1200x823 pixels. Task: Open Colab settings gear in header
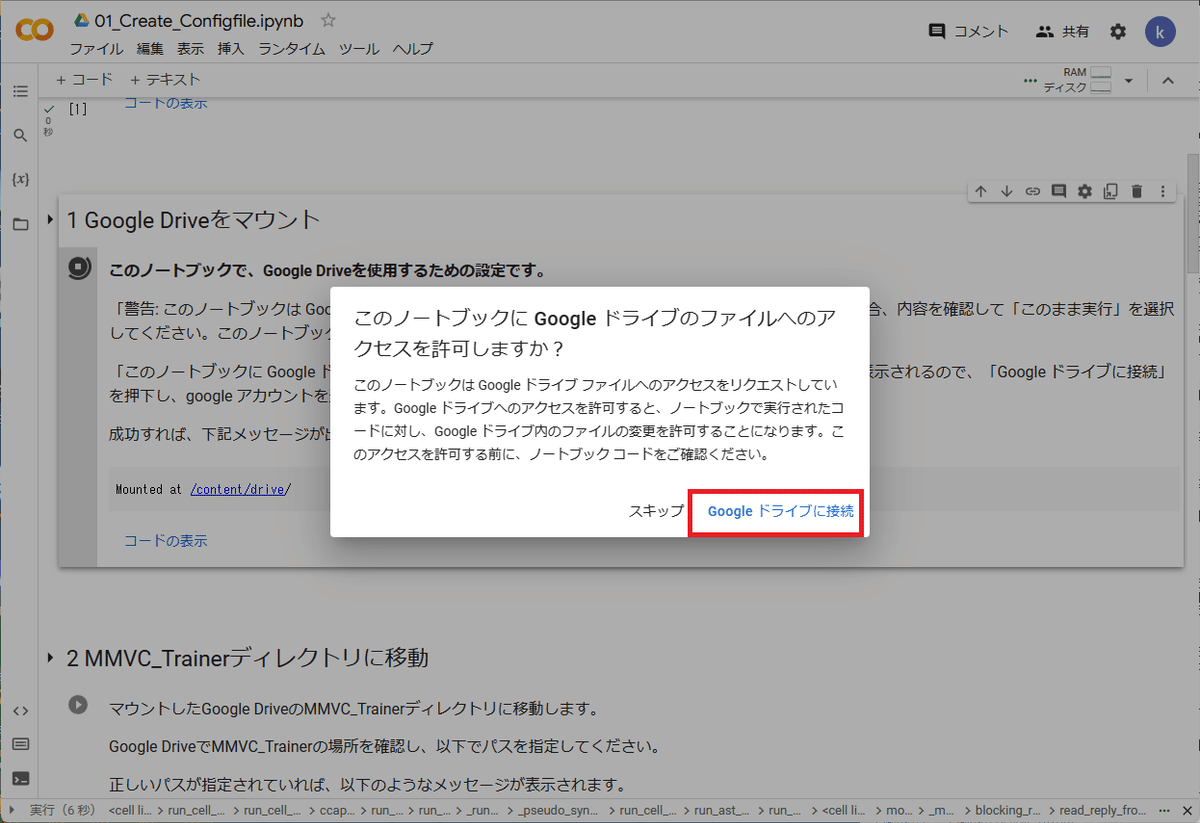[x=1118, y=31]
